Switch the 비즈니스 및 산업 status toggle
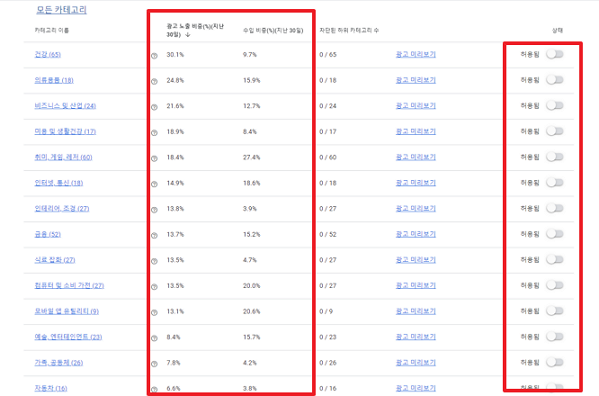This screenshot has height=396, width=599. coord(555,105)
